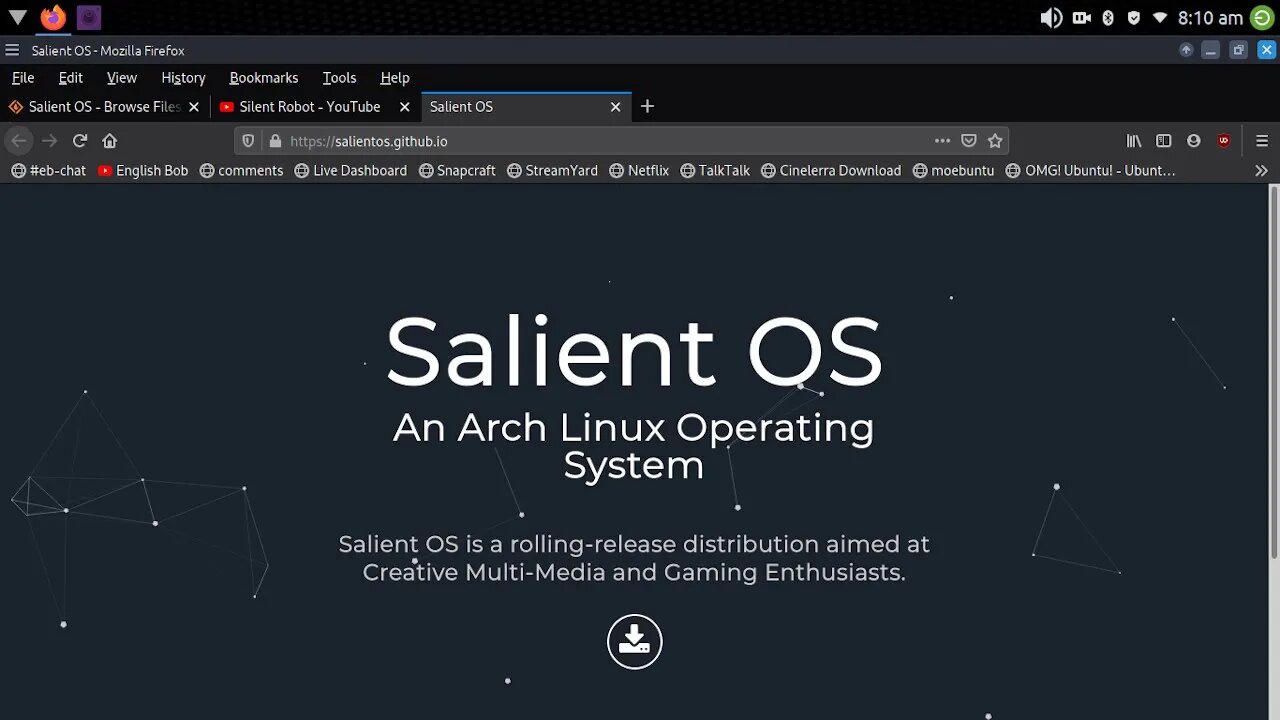
Task: Open the History menu
Action: (x=183, y=78)
